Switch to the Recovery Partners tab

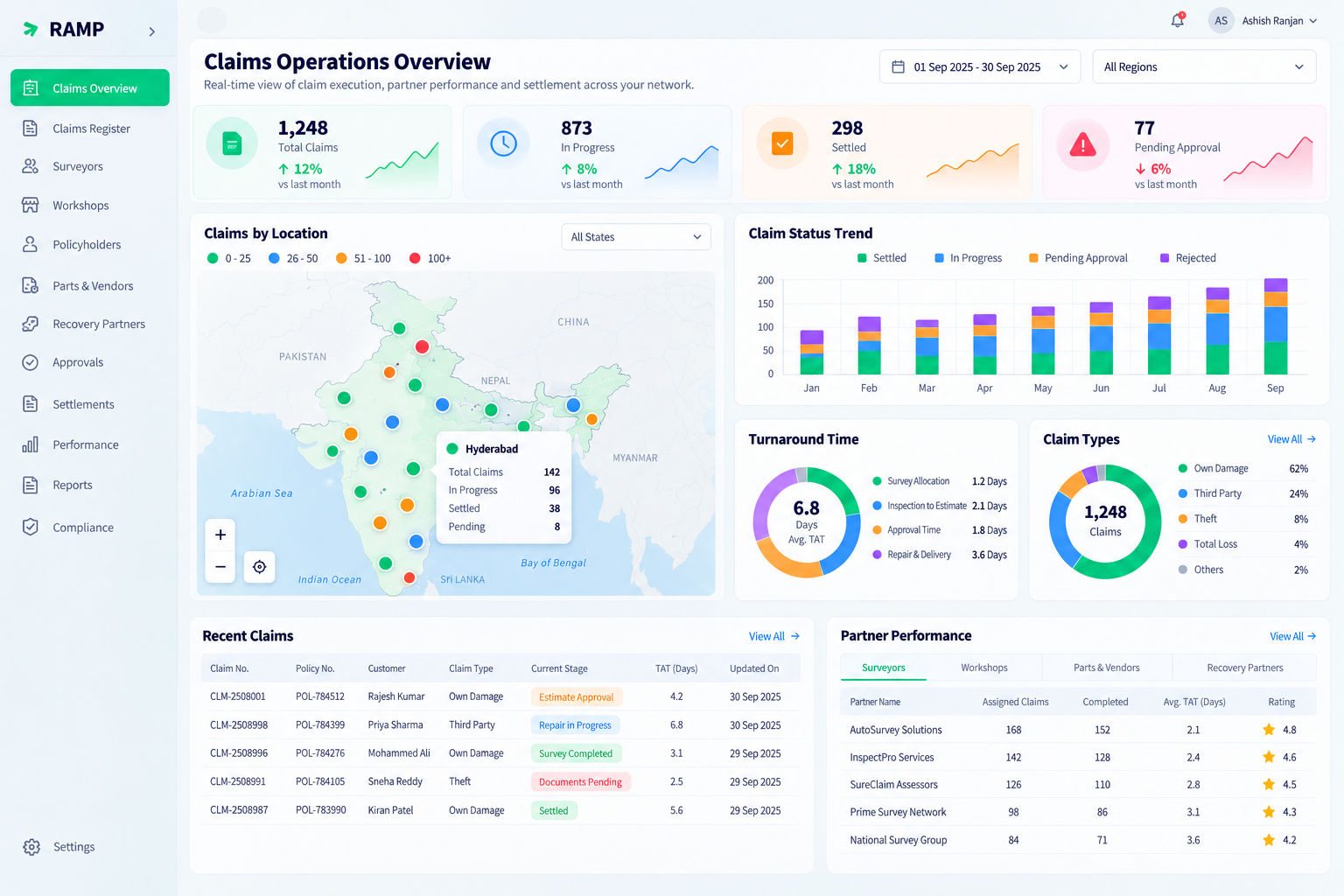click(x=1244, y=668)
